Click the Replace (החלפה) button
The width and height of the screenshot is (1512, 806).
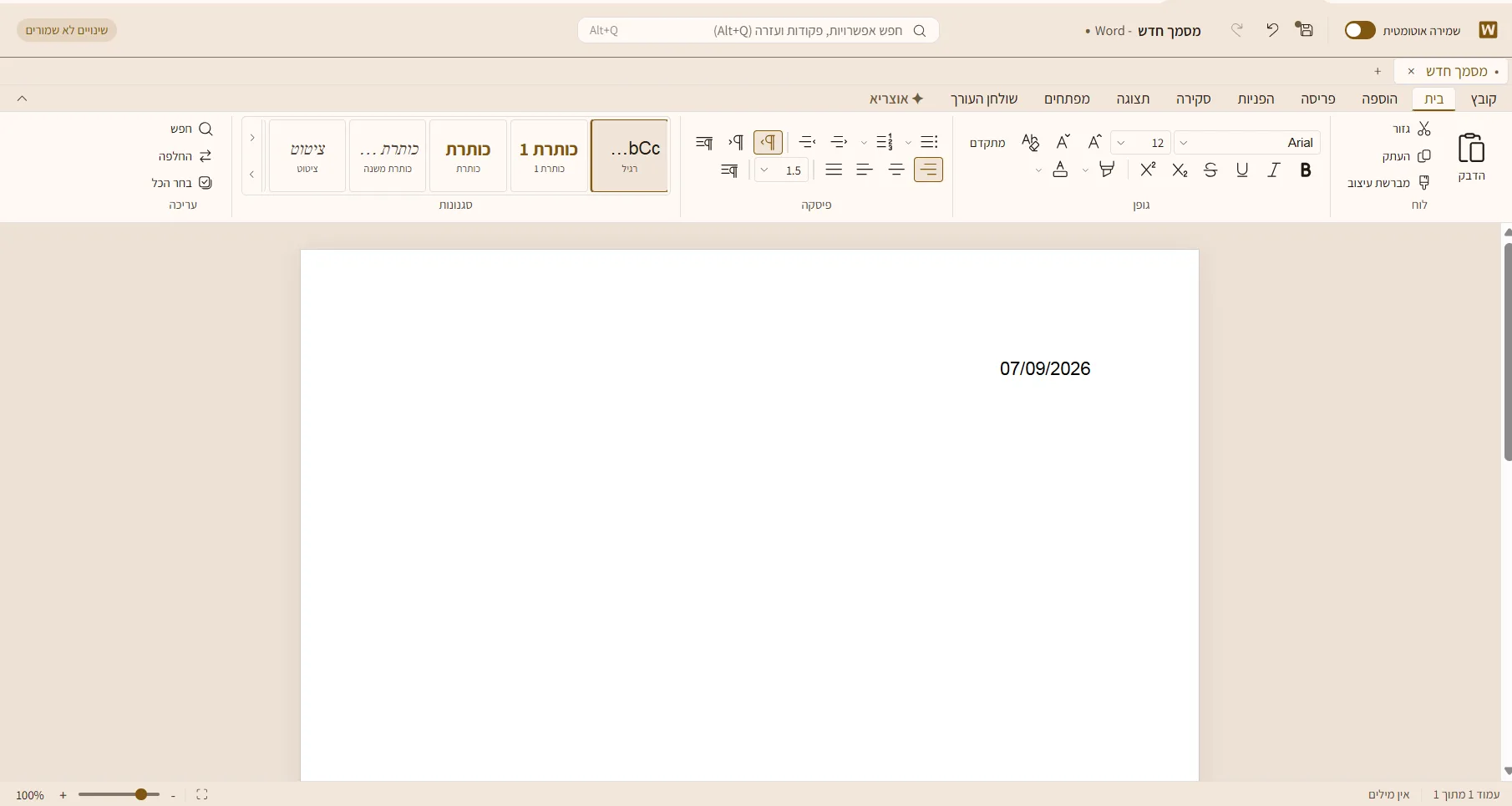(x=185, y=156)
